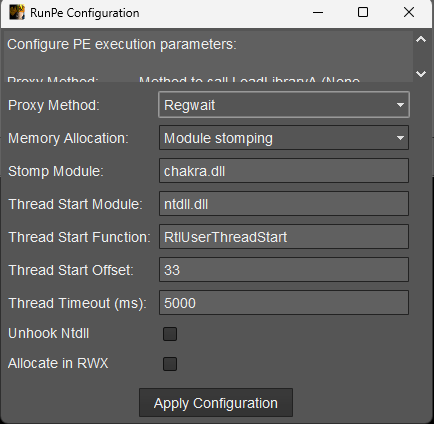Minimize the RunPe Configuration window

pos(318,13)
